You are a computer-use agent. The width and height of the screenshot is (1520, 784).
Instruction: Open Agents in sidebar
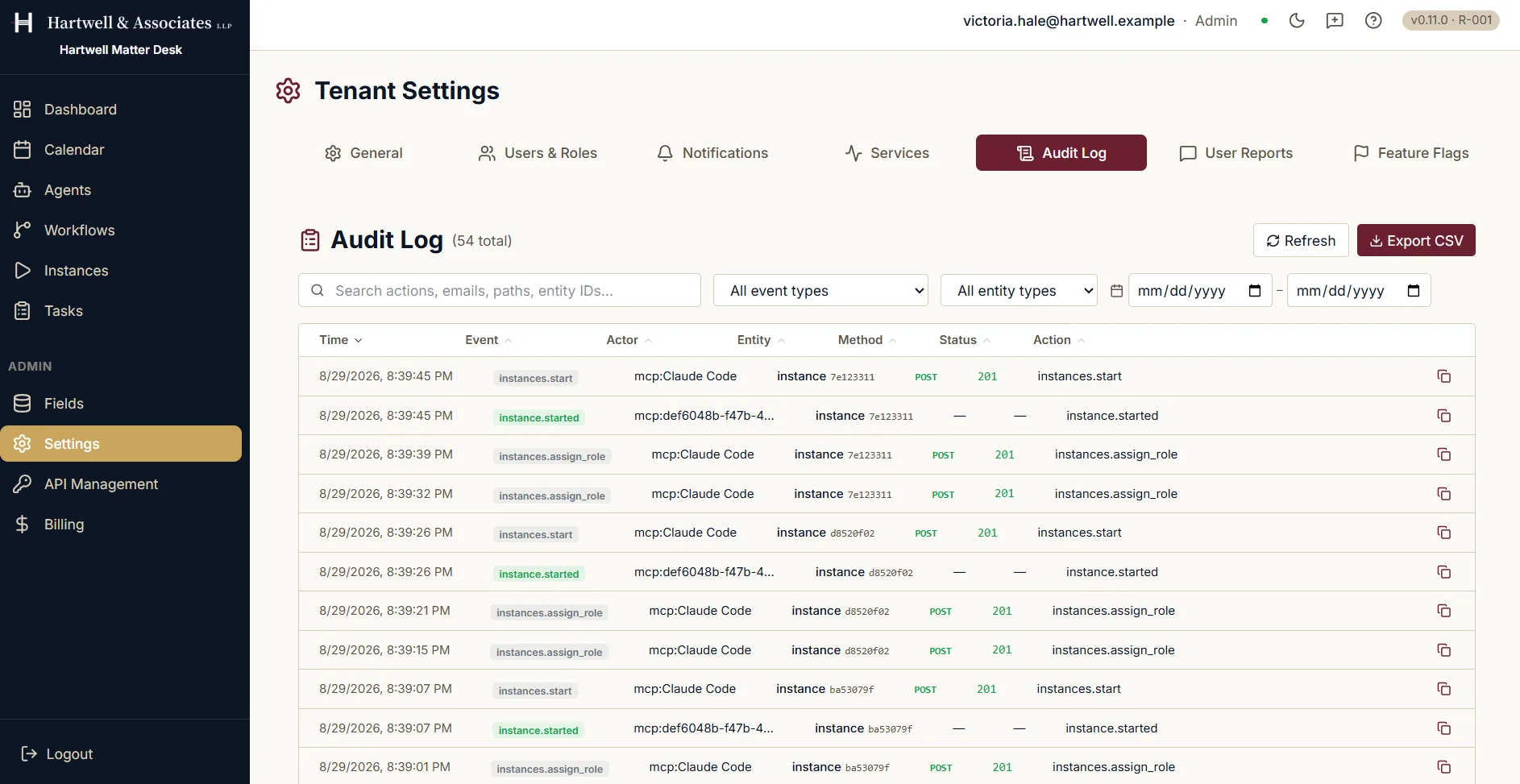pyautogui.click(x=121, y=190)
